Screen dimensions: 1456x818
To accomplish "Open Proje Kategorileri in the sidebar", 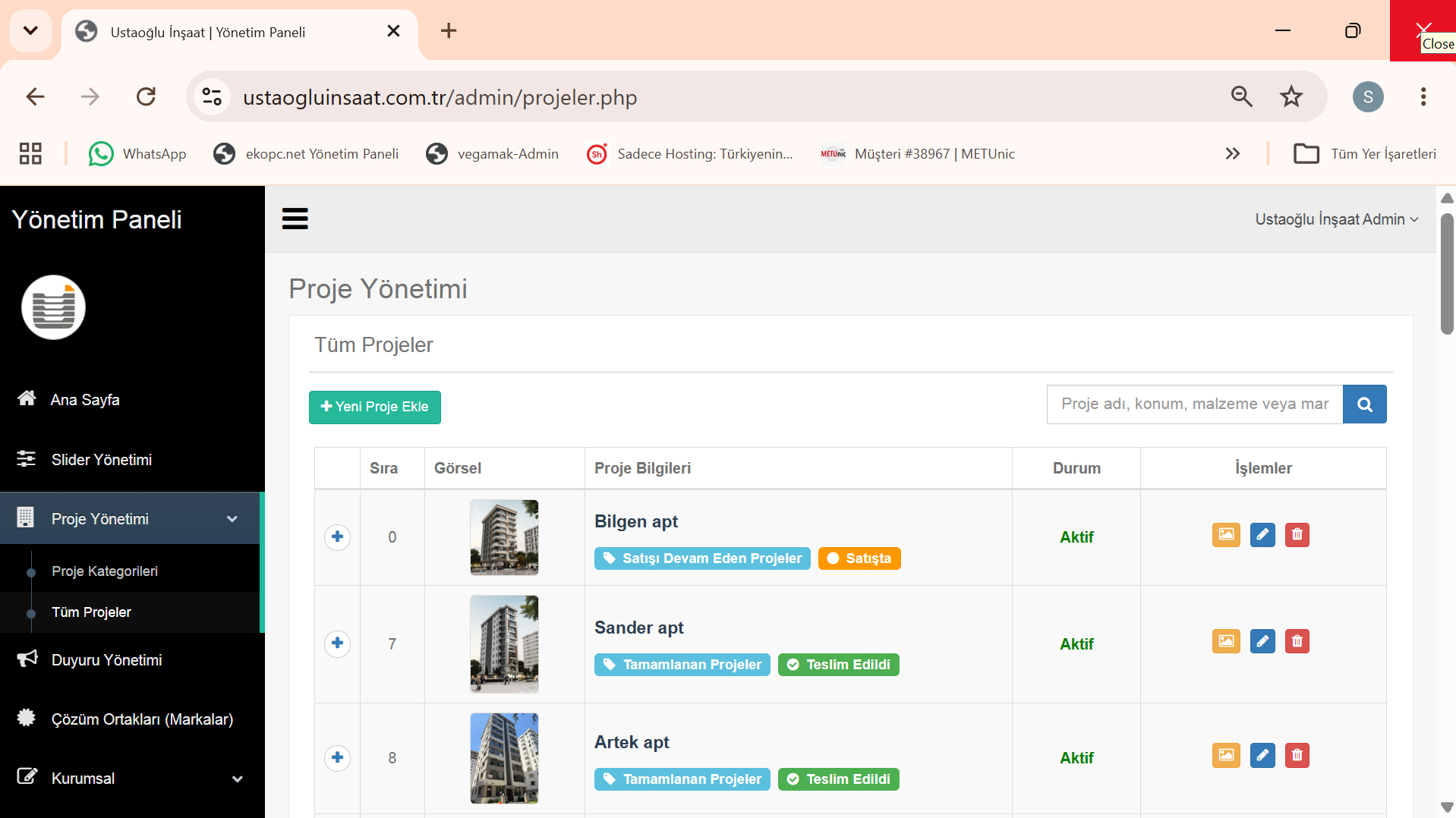I will [x=105, y=571].
